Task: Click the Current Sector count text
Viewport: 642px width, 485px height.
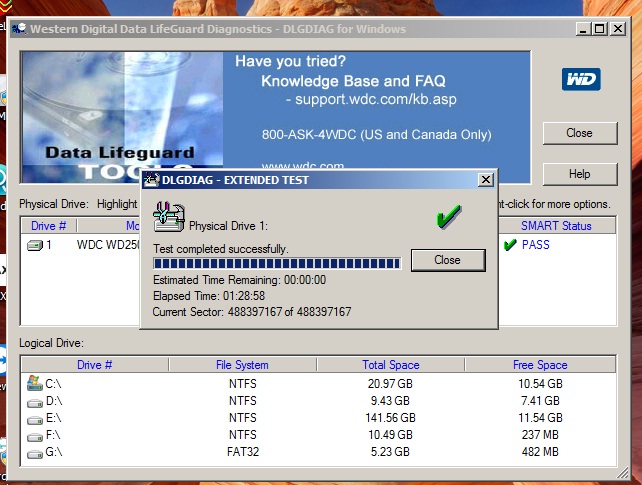Action: 252,312
